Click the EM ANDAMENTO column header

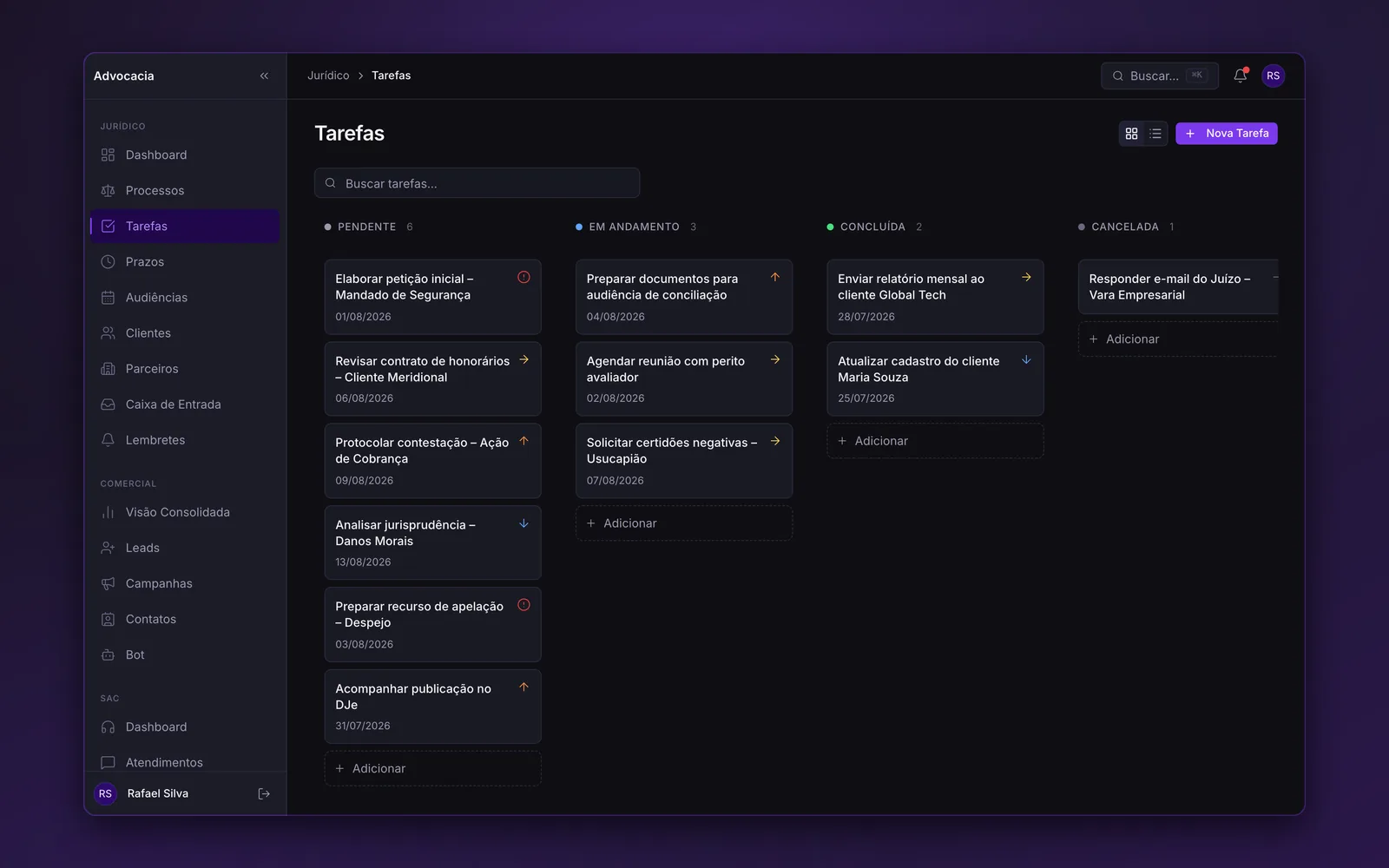click(634, 227)
